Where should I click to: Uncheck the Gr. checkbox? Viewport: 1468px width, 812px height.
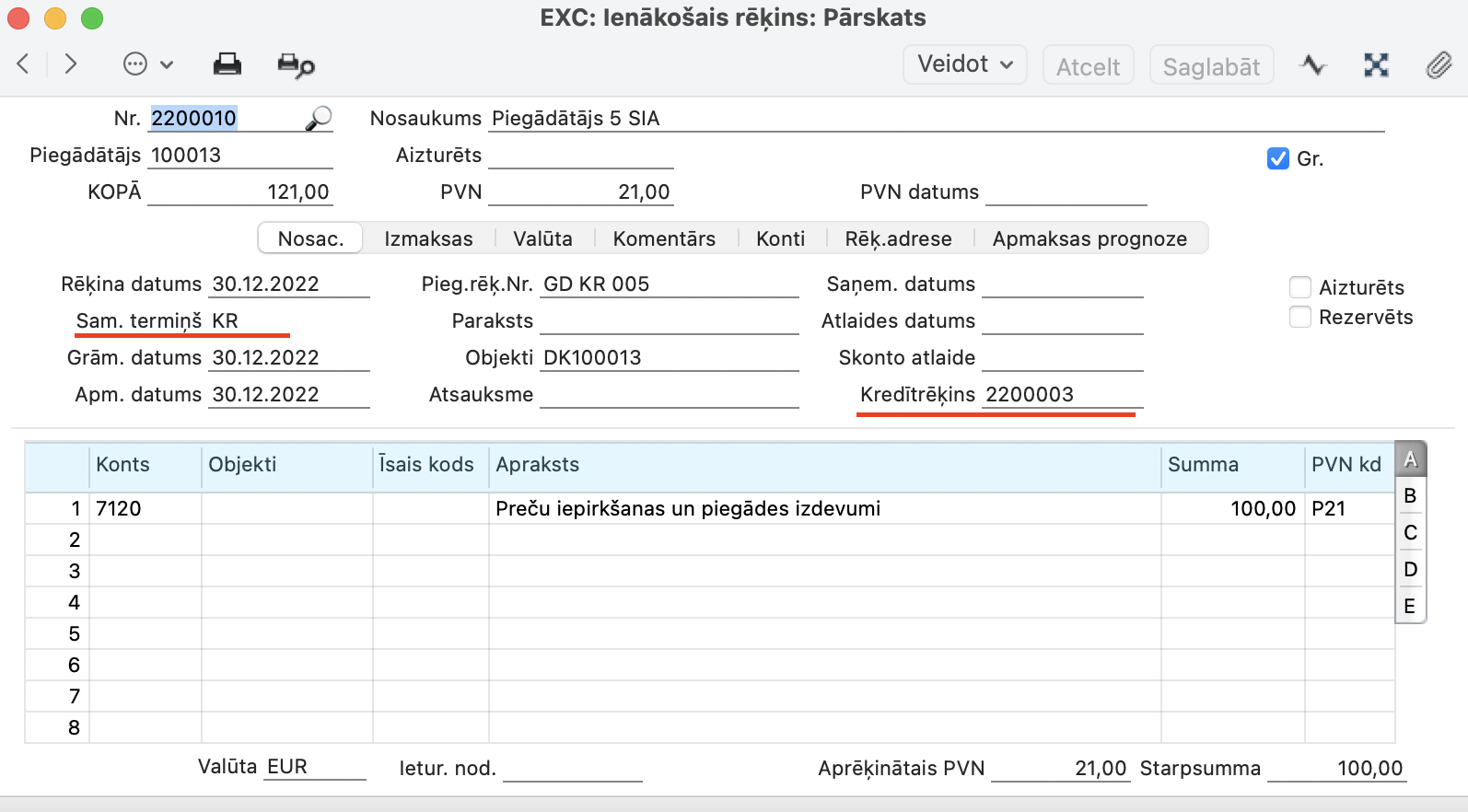1277,159
